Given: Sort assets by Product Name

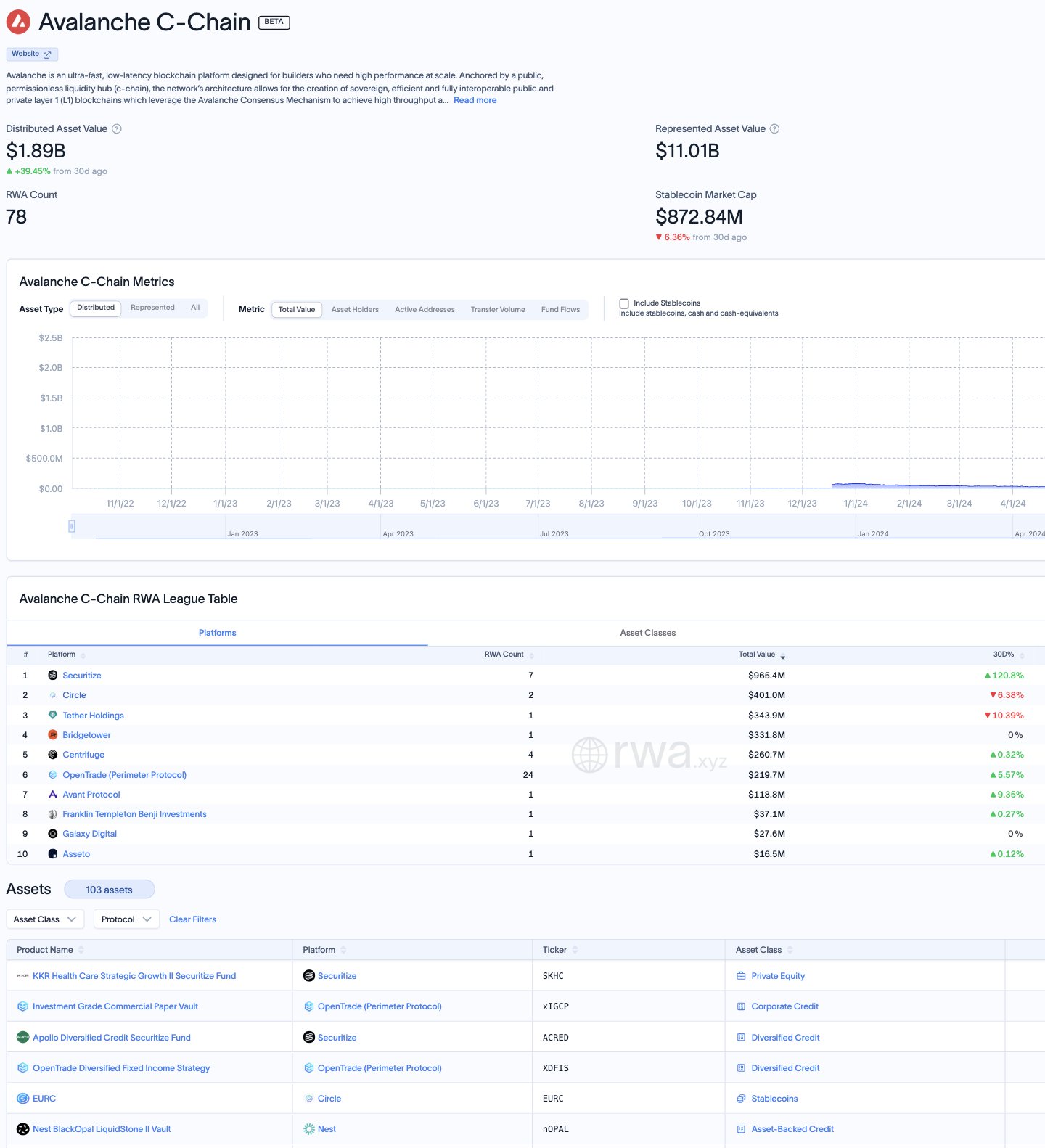Looking at the screenshot, I should click(50, 950).
